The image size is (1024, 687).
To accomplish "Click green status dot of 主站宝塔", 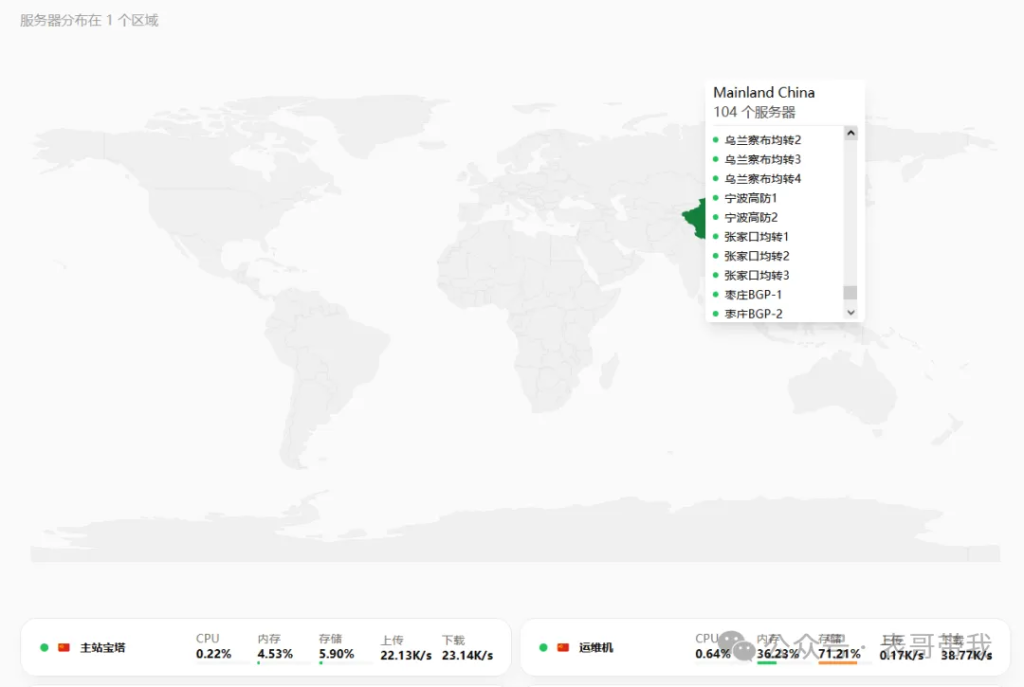I will (x=44, y=647).
